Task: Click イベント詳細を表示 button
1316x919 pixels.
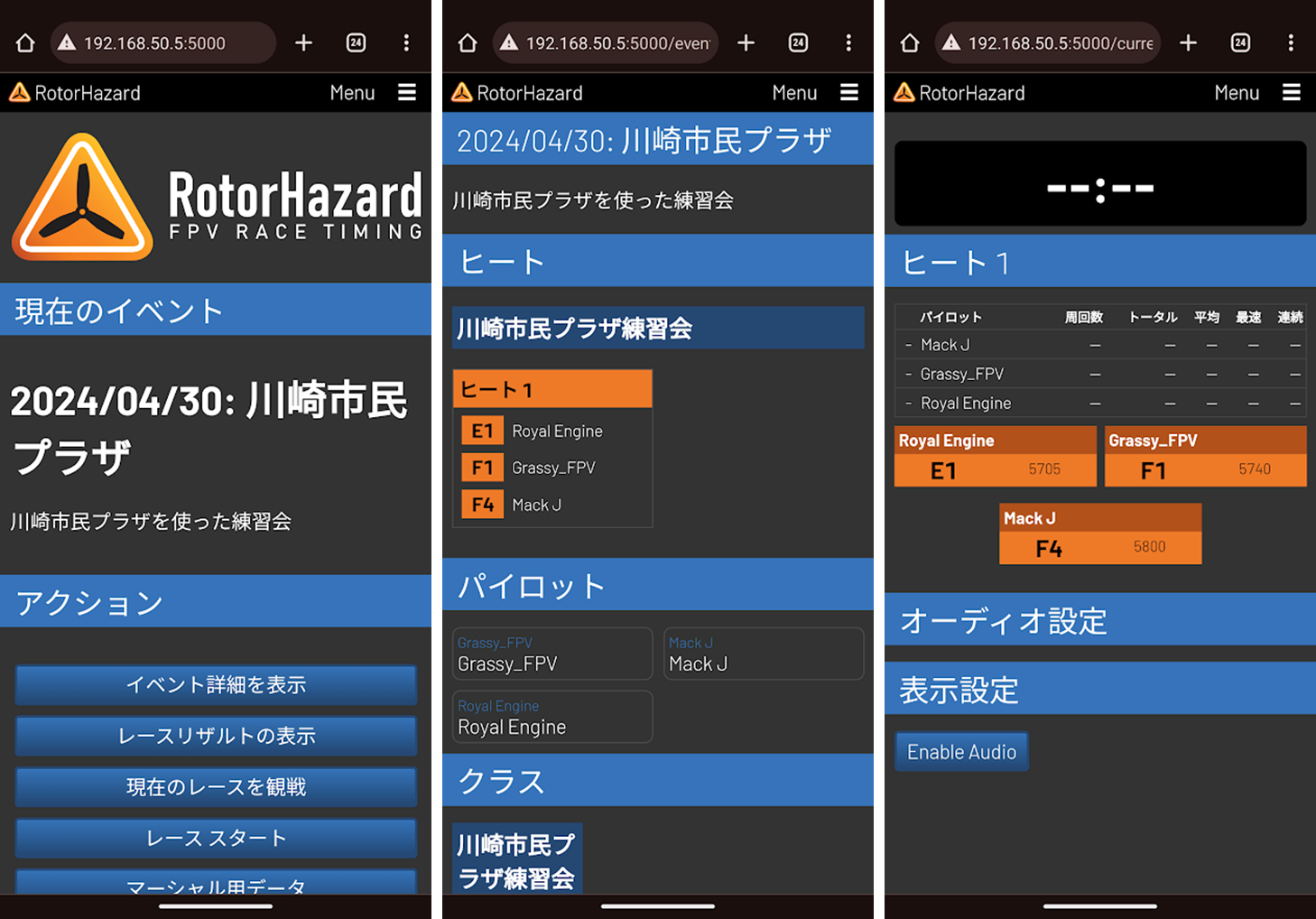Action: [x=216, y=685]
